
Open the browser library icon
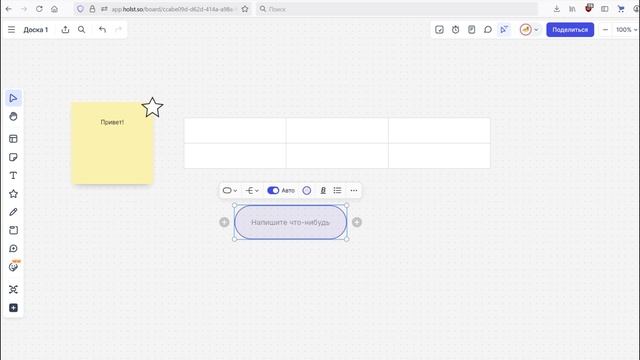point(572,9)
